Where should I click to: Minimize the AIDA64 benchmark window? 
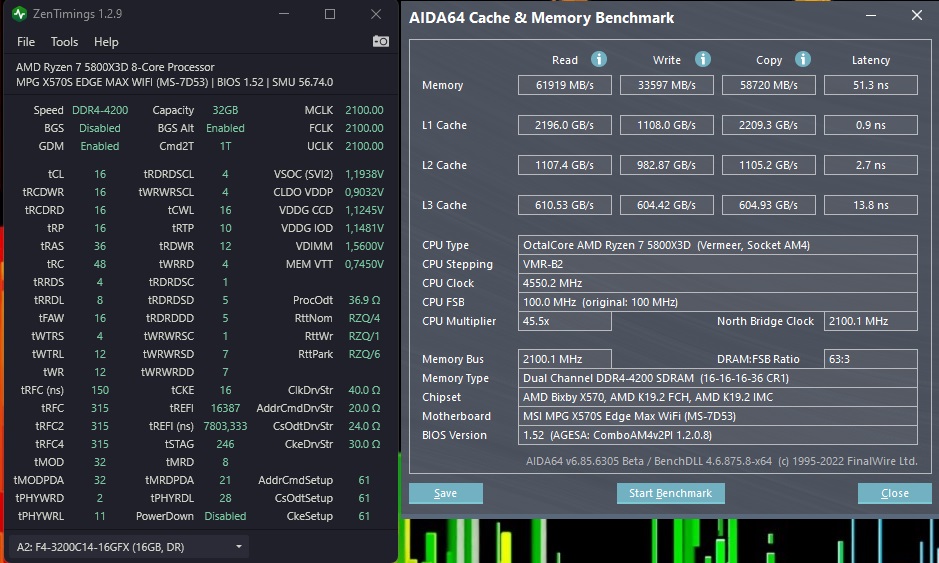click(x=871, y=15)
